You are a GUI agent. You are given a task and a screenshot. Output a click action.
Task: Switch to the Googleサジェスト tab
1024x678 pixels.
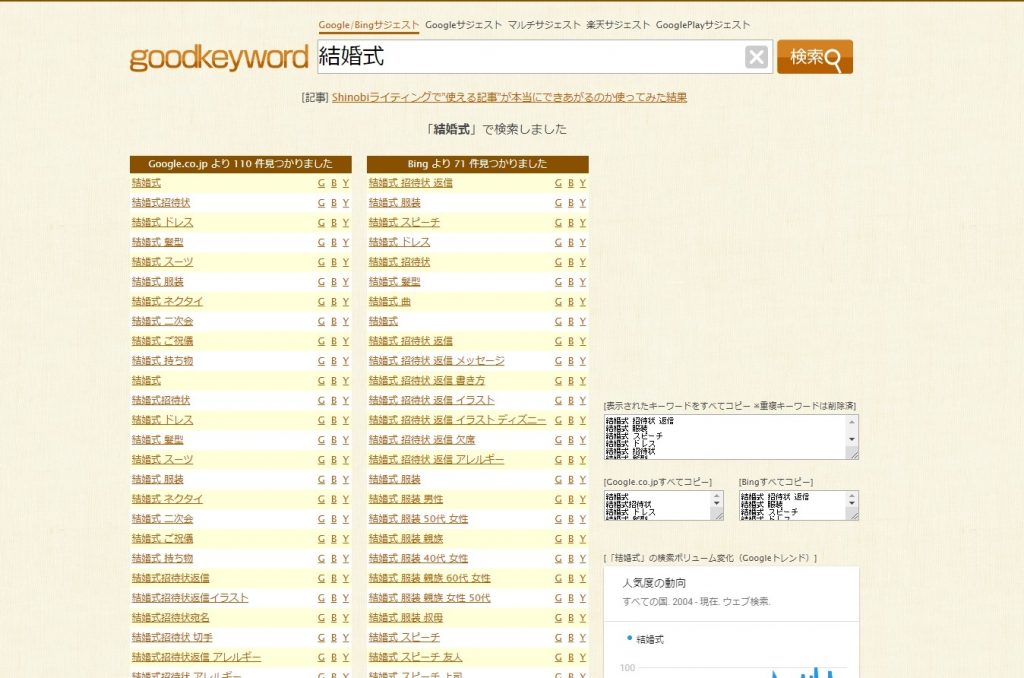point(463,25)
